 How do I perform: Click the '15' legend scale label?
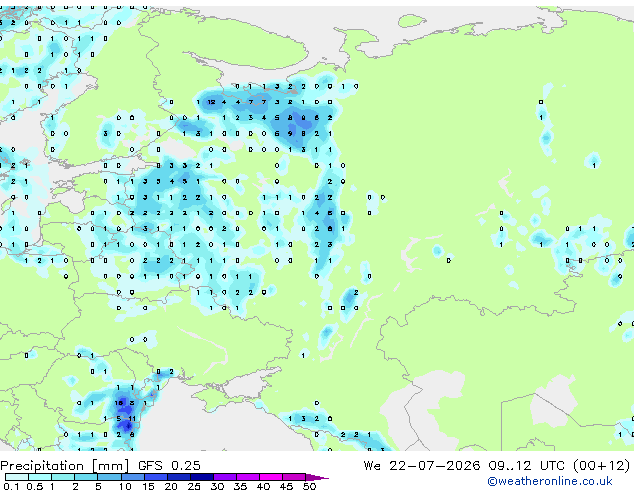pos(148,486)
